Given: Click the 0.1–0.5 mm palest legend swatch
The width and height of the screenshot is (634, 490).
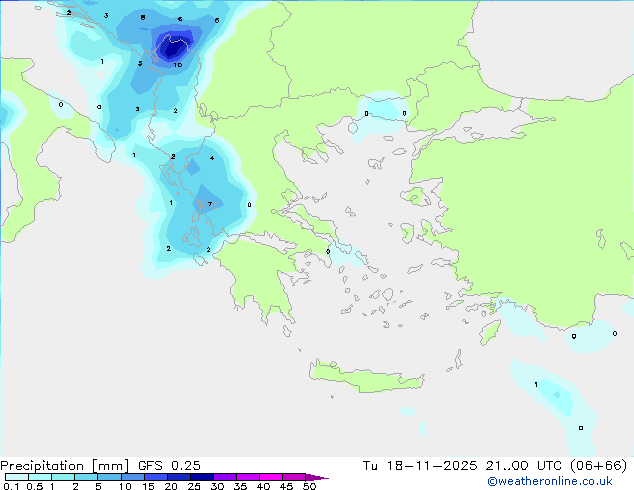Looking at the screenshot, I should pos(17,477).
